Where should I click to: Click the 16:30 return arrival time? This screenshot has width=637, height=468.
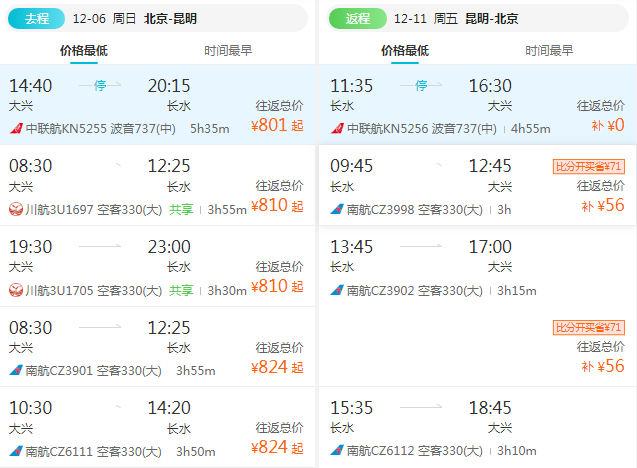(490, 86)
